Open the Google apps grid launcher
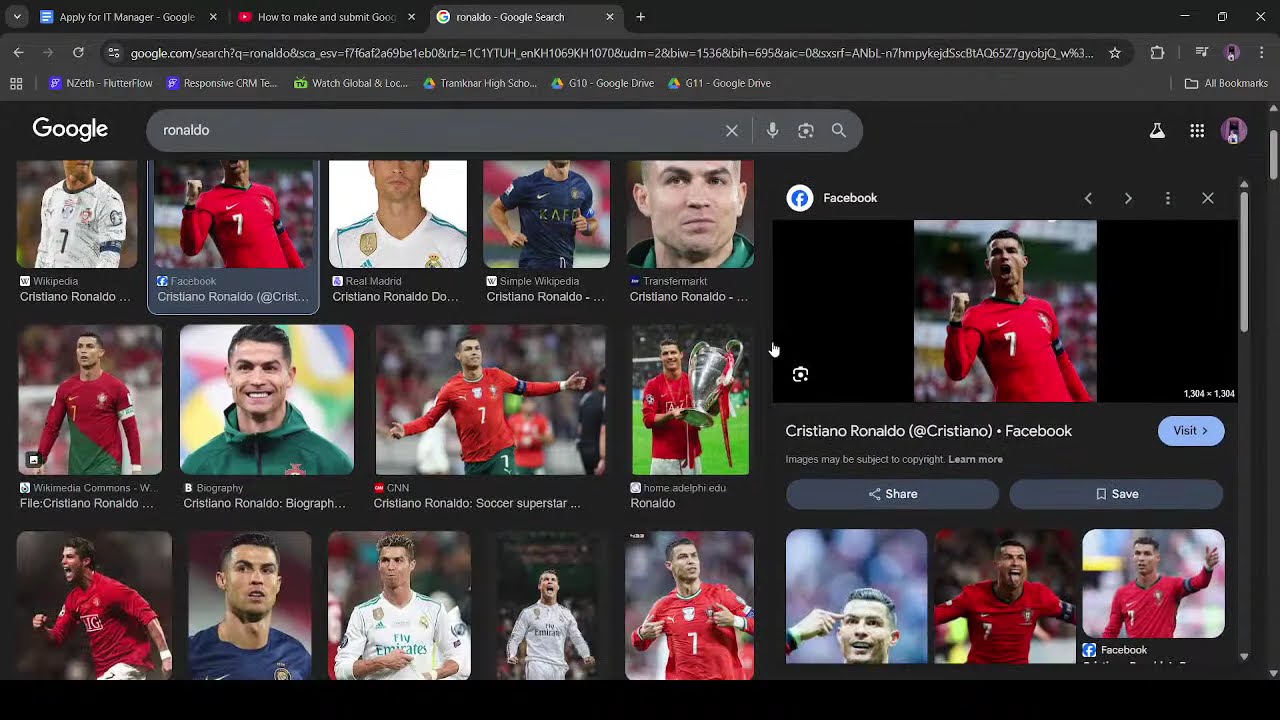Viewport: 1280px width, 720px height. pyautogui.click(x=1197, y=130)
